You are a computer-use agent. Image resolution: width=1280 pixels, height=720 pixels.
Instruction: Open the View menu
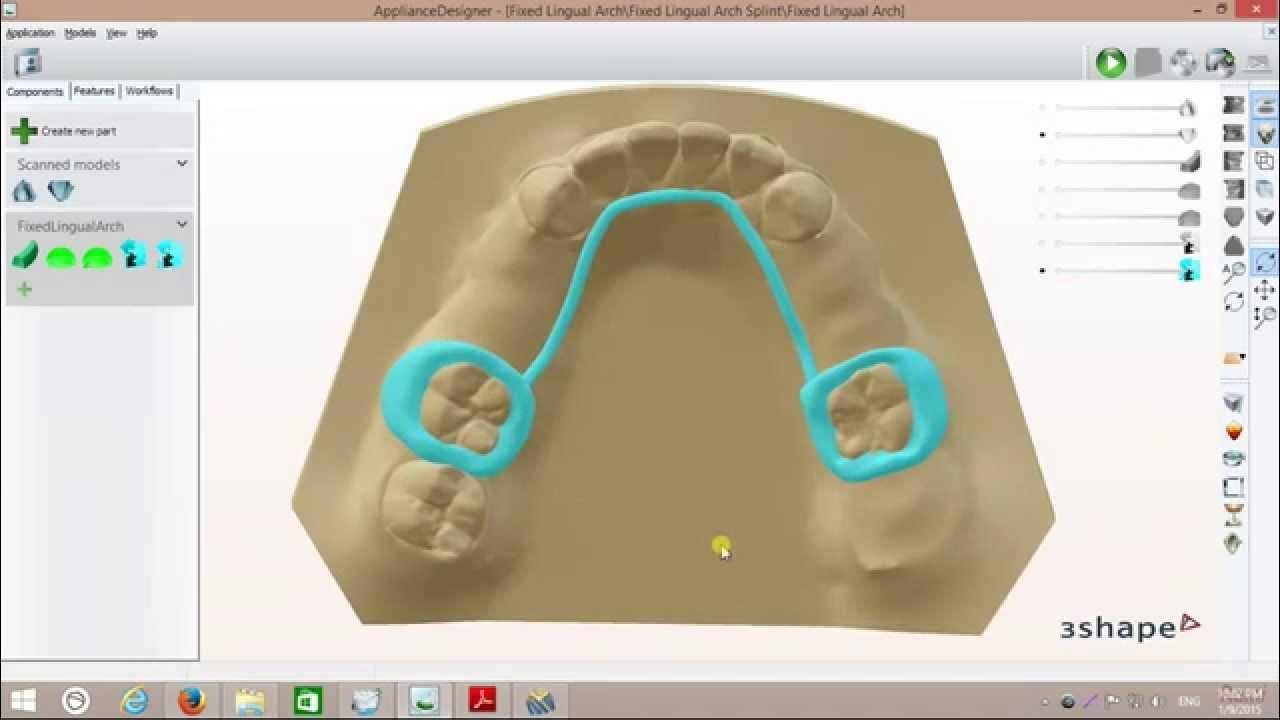[x=117, y=33]
